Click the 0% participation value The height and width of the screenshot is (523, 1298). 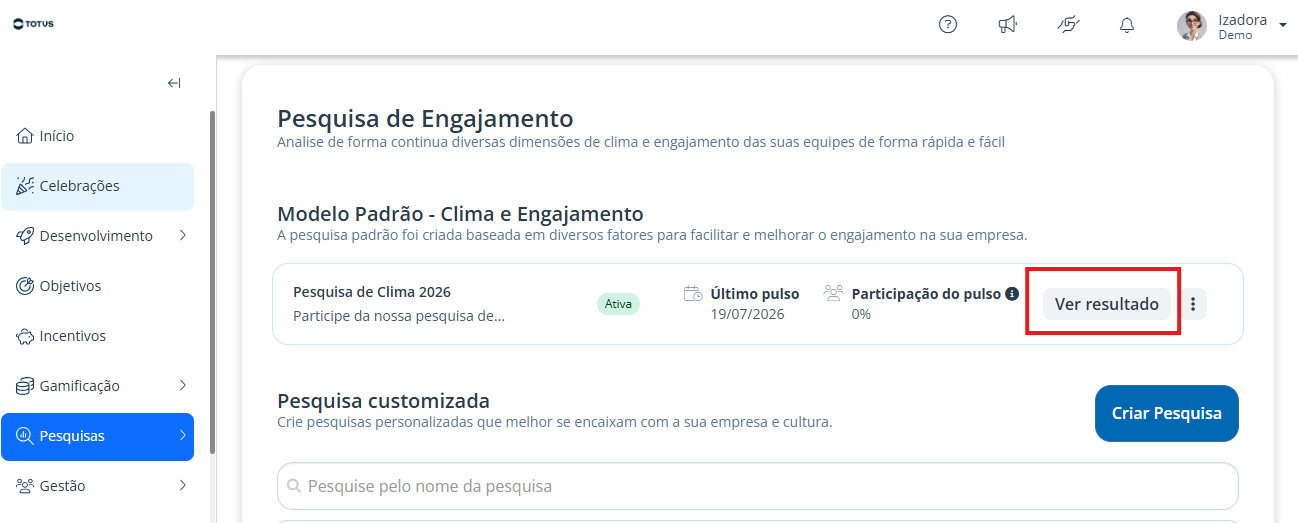click(x=861, y=314)
